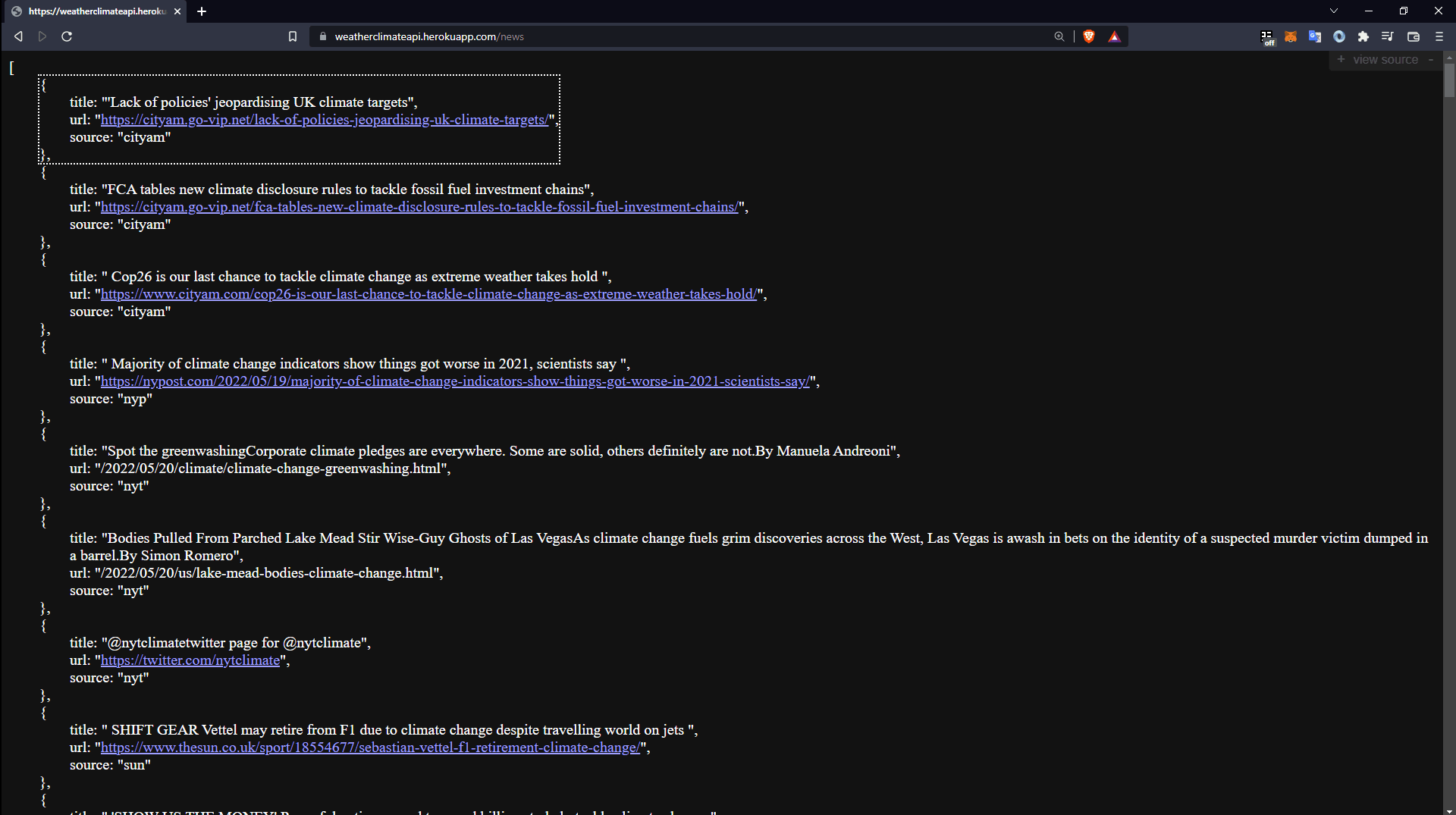1456x815 pixels.
Task: Click the scrollbar down arrow
Action: point(1449,810)
